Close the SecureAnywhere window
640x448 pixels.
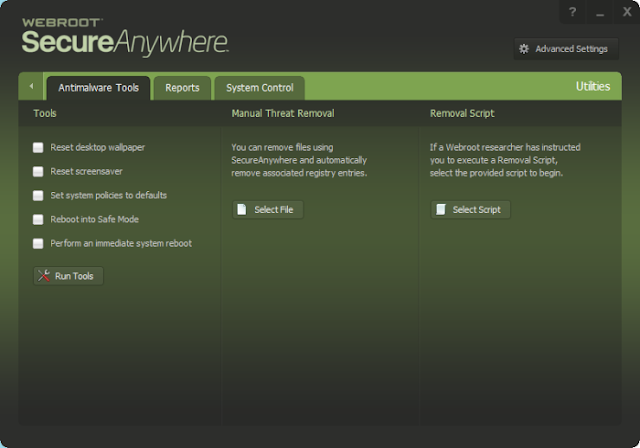coord(627,12)
